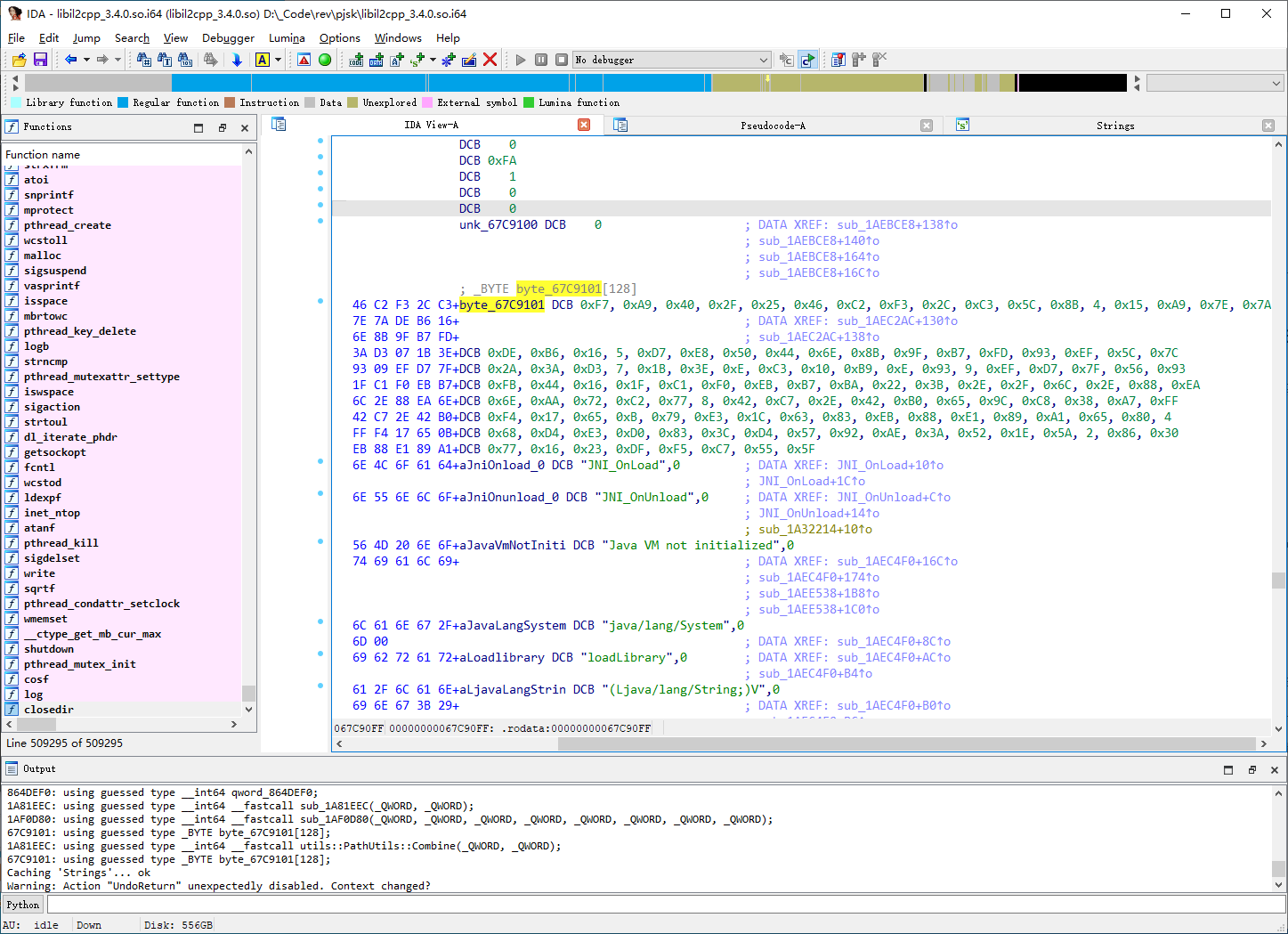Screen dimensions: 1288x934
Task: Select pthread_create in Functions list
Action: tap(68, 225)
